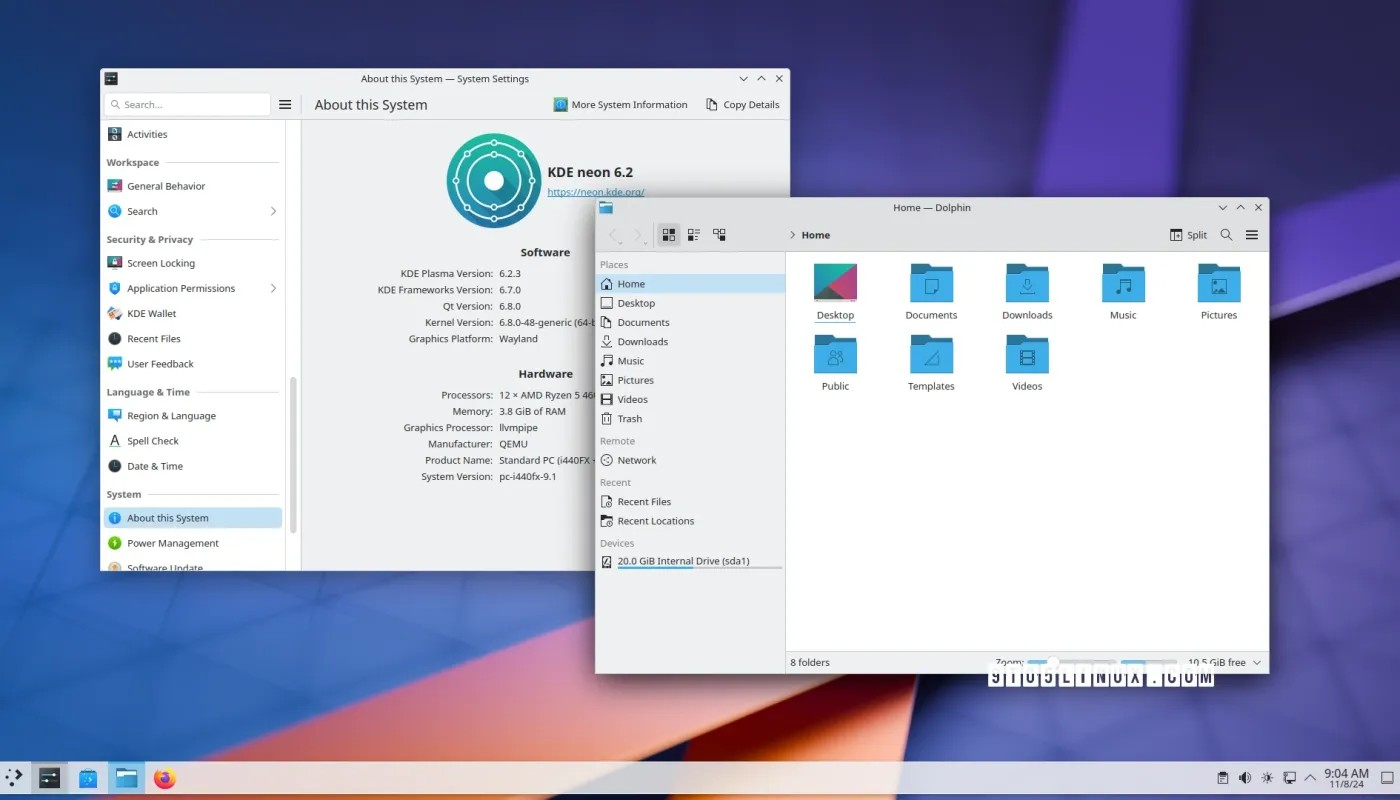Expand the Search settings submenu arrow
The width and height of the screenshot is (1400, 800).
point(273,211)
